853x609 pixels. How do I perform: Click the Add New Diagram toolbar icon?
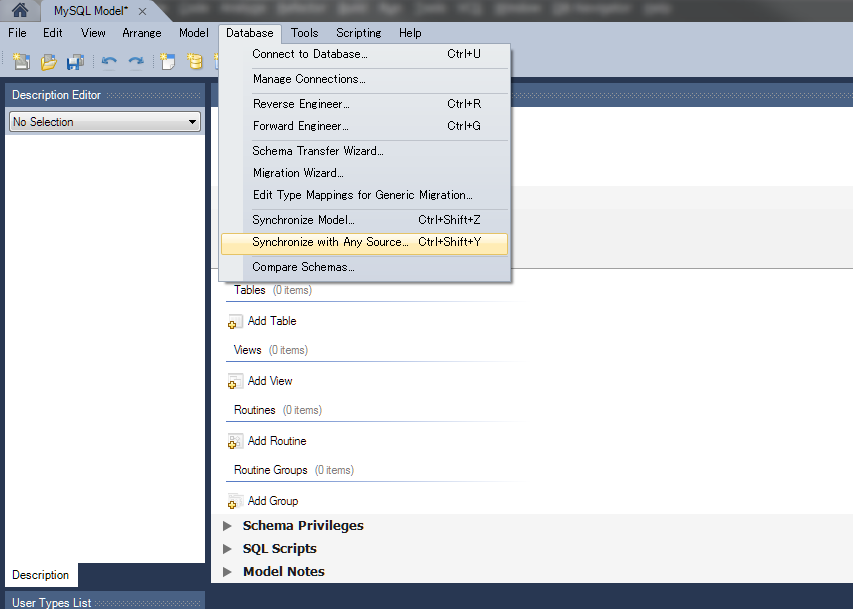tap(168, 61)
